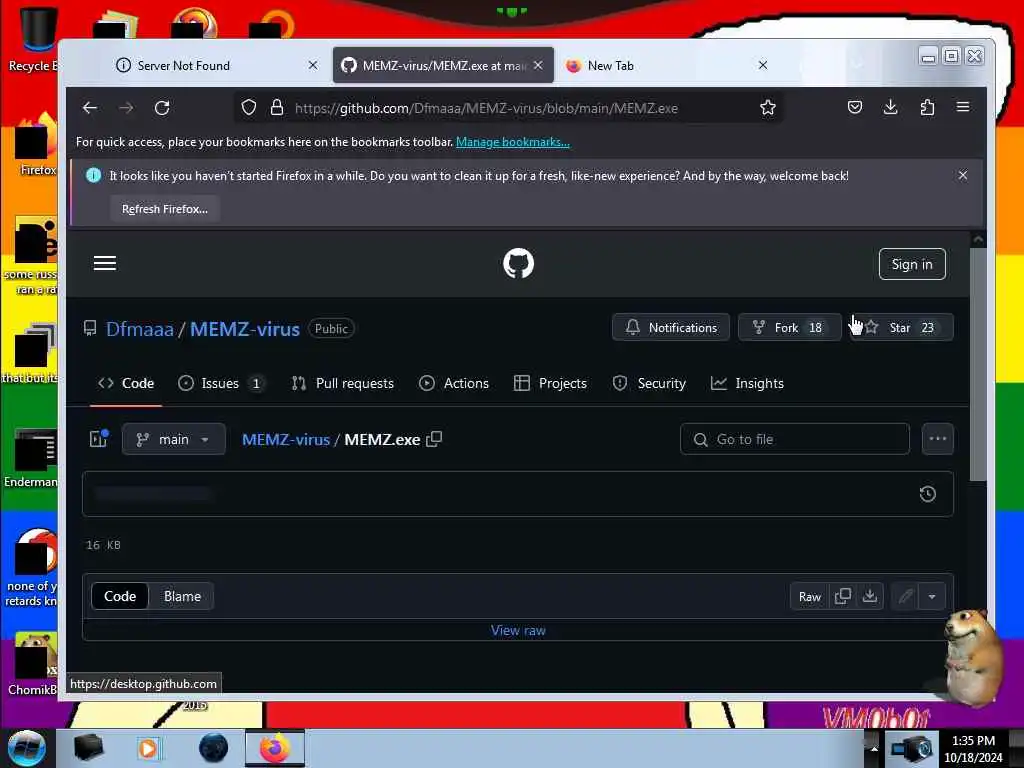This screenshot has width=1024, height=768.
Task: Select the Code repository tab
Action: [x=125, y=383]
